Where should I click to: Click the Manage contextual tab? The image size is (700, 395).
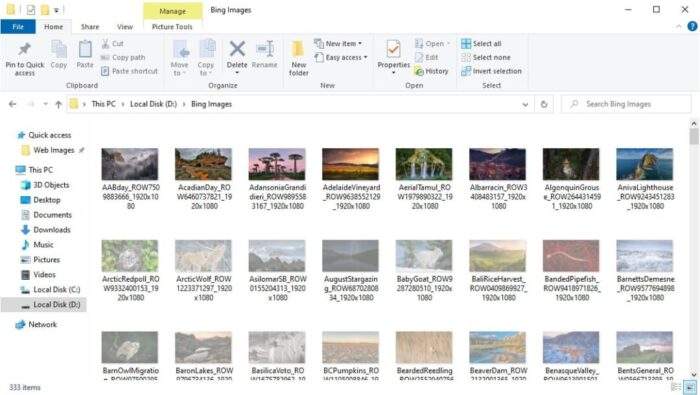[x=172, y=11]
